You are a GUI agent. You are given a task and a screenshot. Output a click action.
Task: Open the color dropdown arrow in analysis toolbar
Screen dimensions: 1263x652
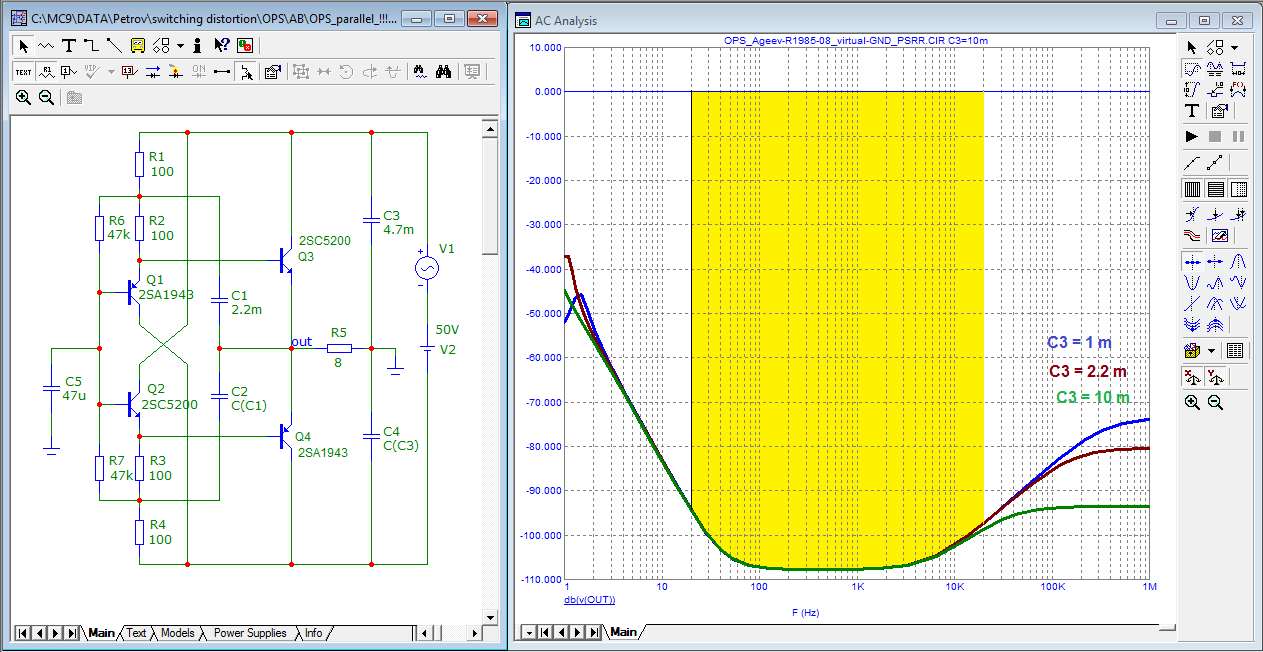click(1211, 351)
